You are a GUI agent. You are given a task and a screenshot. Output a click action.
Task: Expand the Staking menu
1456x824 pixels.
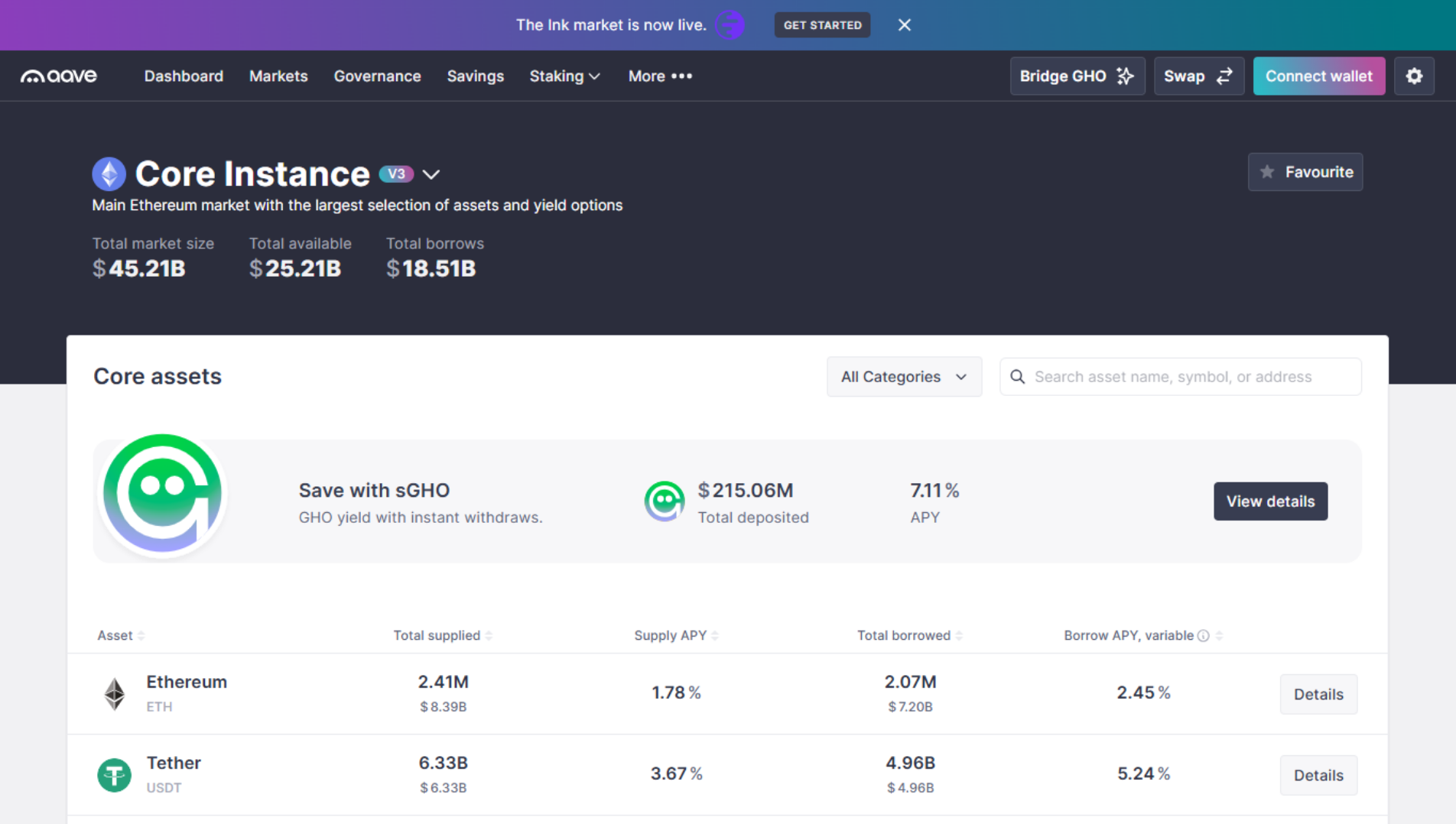(564, 76)
